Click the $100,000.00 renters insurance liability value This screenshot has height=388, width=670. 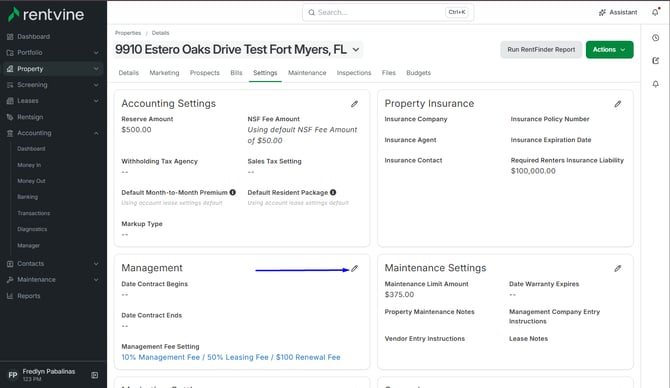click(533, 171)
